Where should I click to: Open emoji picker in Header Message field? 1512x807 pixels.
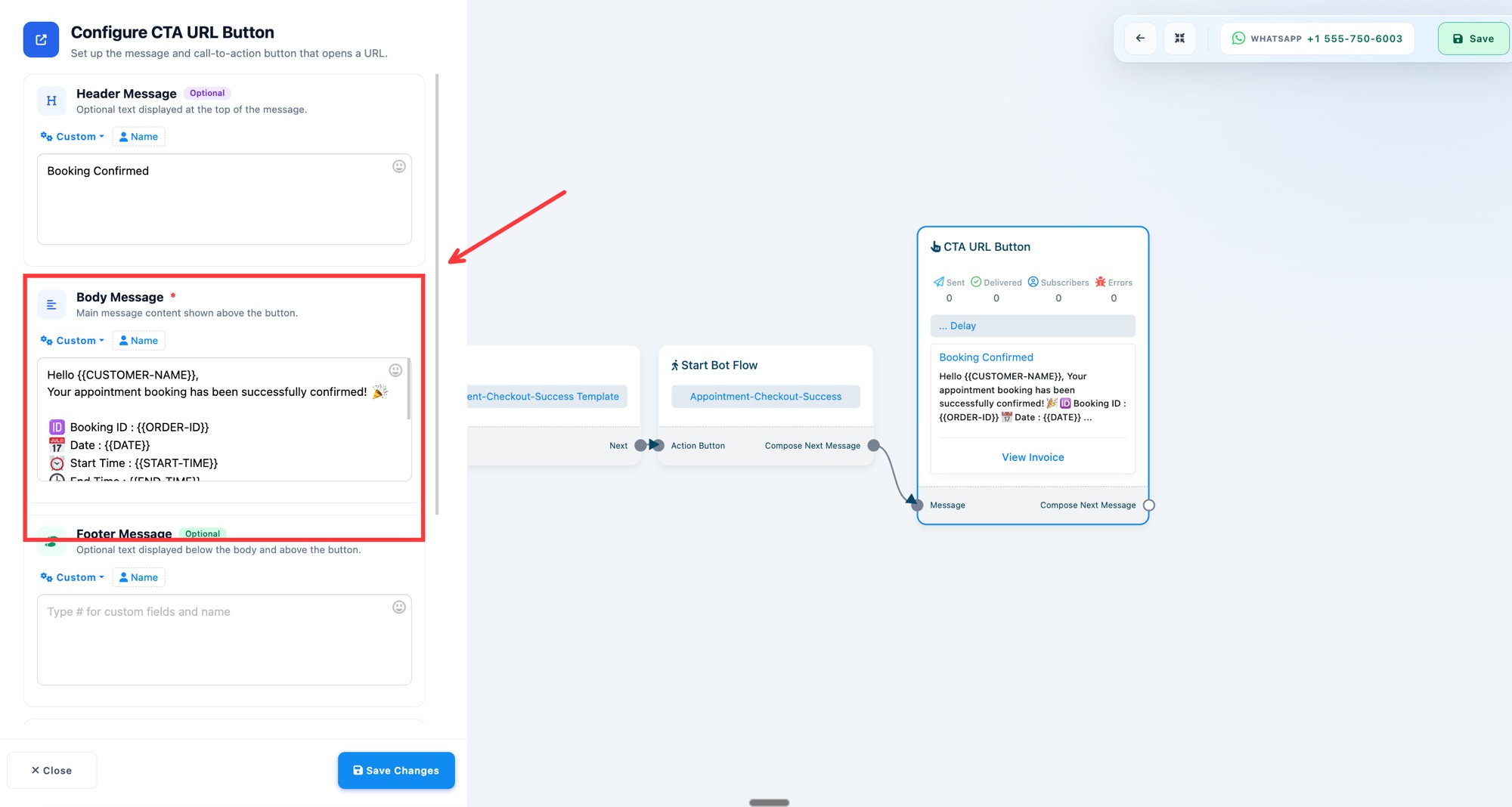[x=399, y=166]
